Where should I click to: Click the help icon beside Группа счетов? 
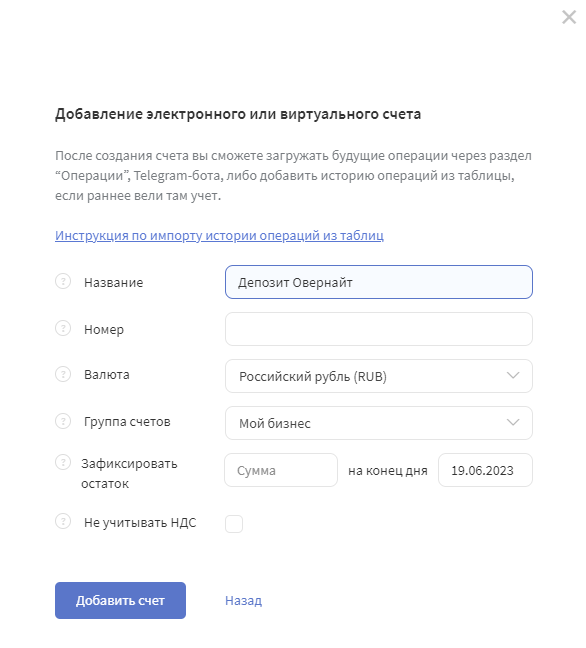(63, 421)
